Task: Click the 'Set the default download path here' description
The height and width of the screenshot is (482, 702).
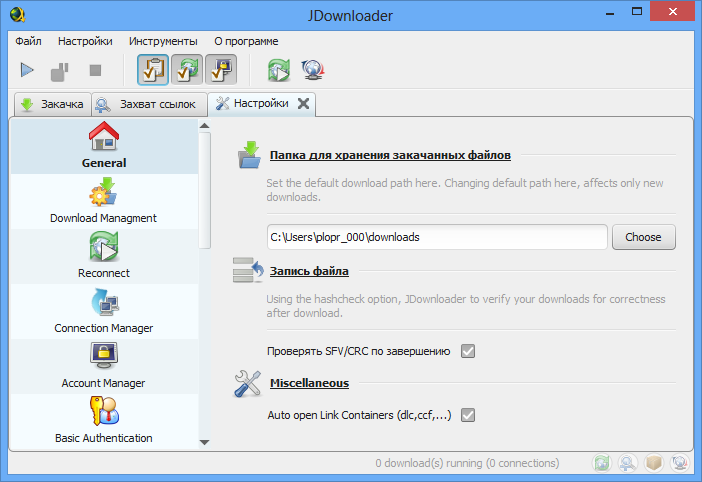Action: (465, 190)
